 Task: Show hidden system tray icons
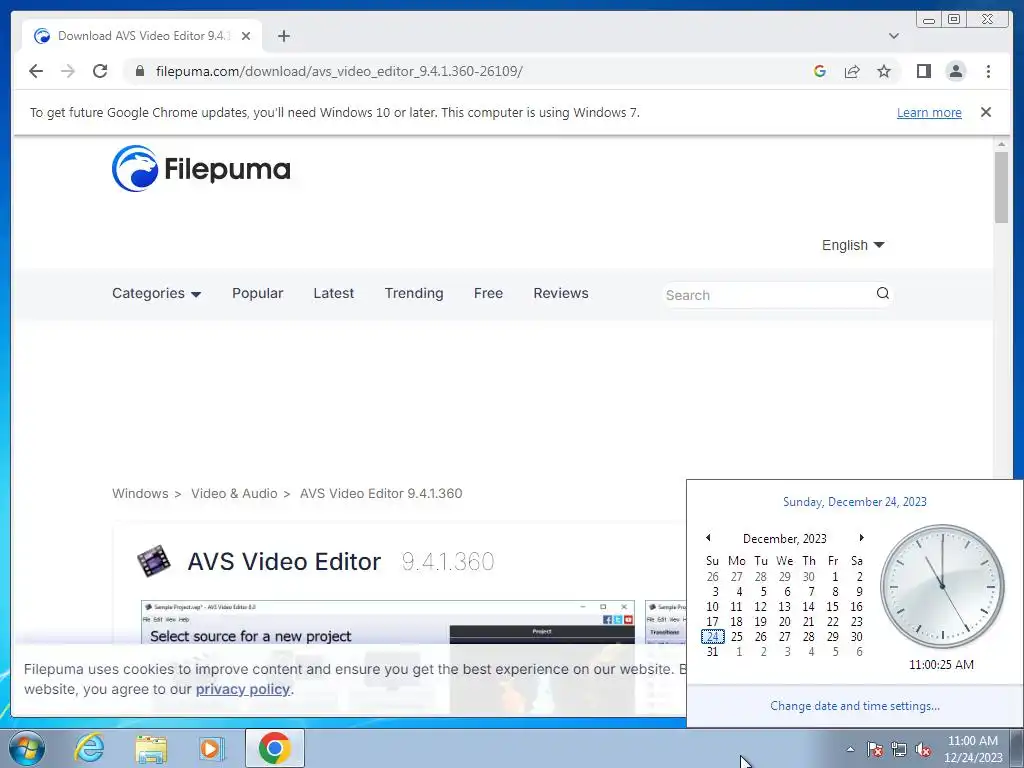pyautogui.click(x=850, y=749)
